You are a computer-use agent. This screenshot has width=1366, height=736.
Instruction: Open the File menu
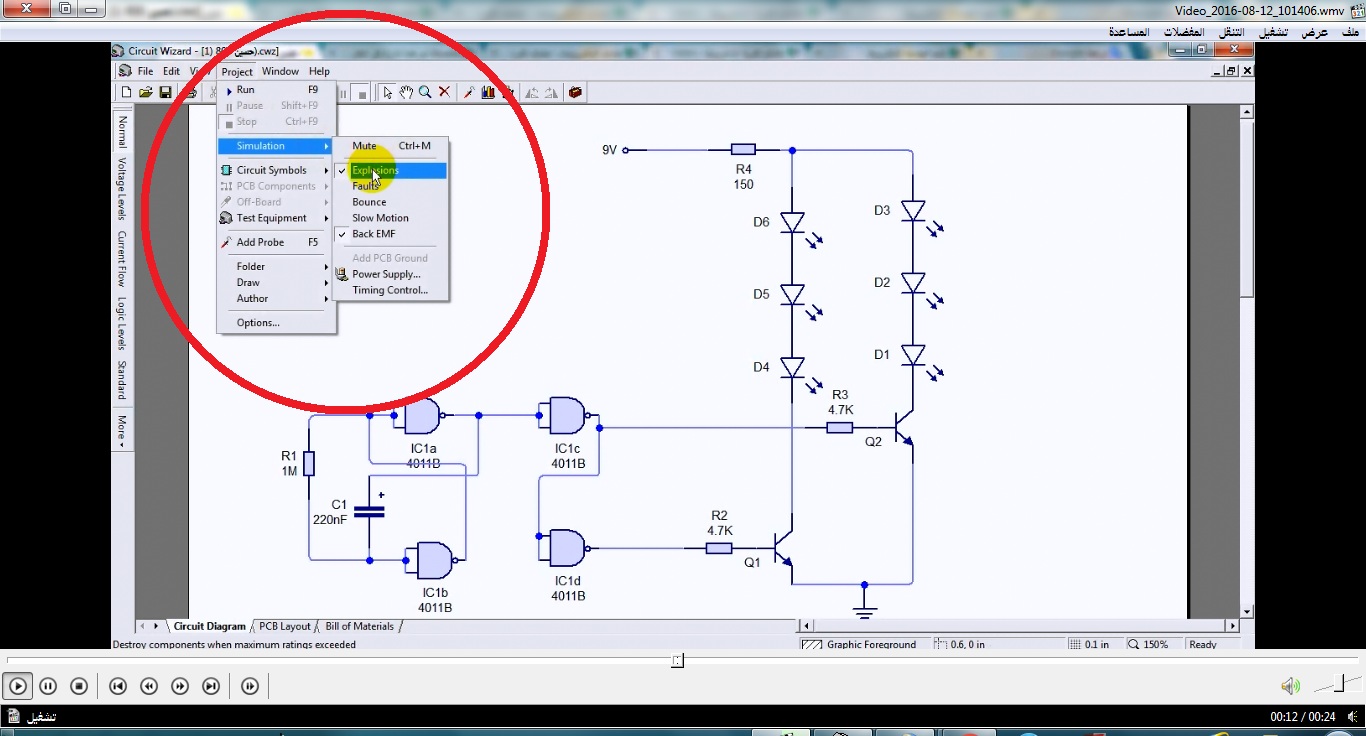pyautogui.click(x=146, y=71)
